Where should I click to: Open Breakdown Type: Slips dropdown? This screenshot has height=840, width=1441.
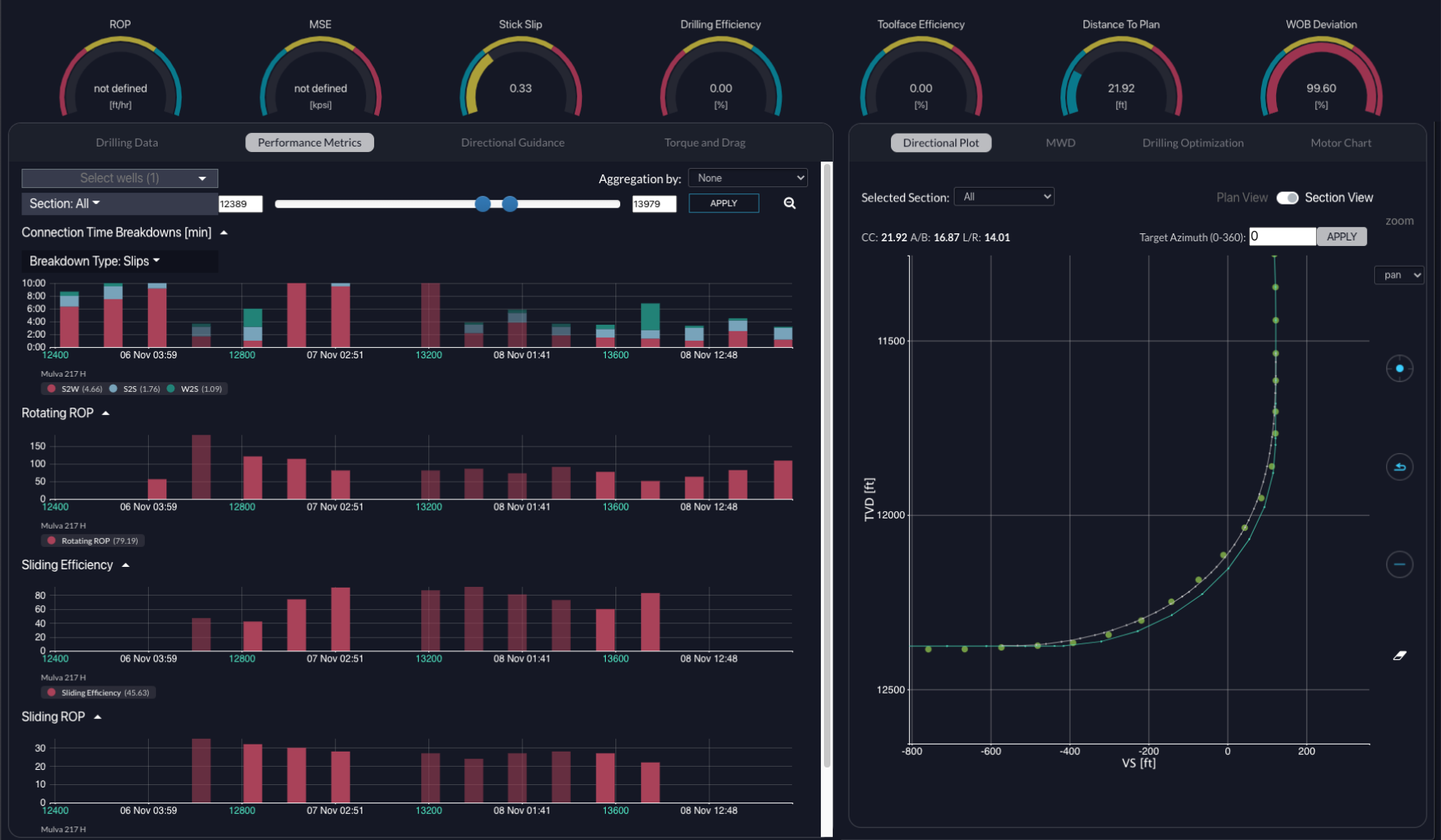point(119,261)
